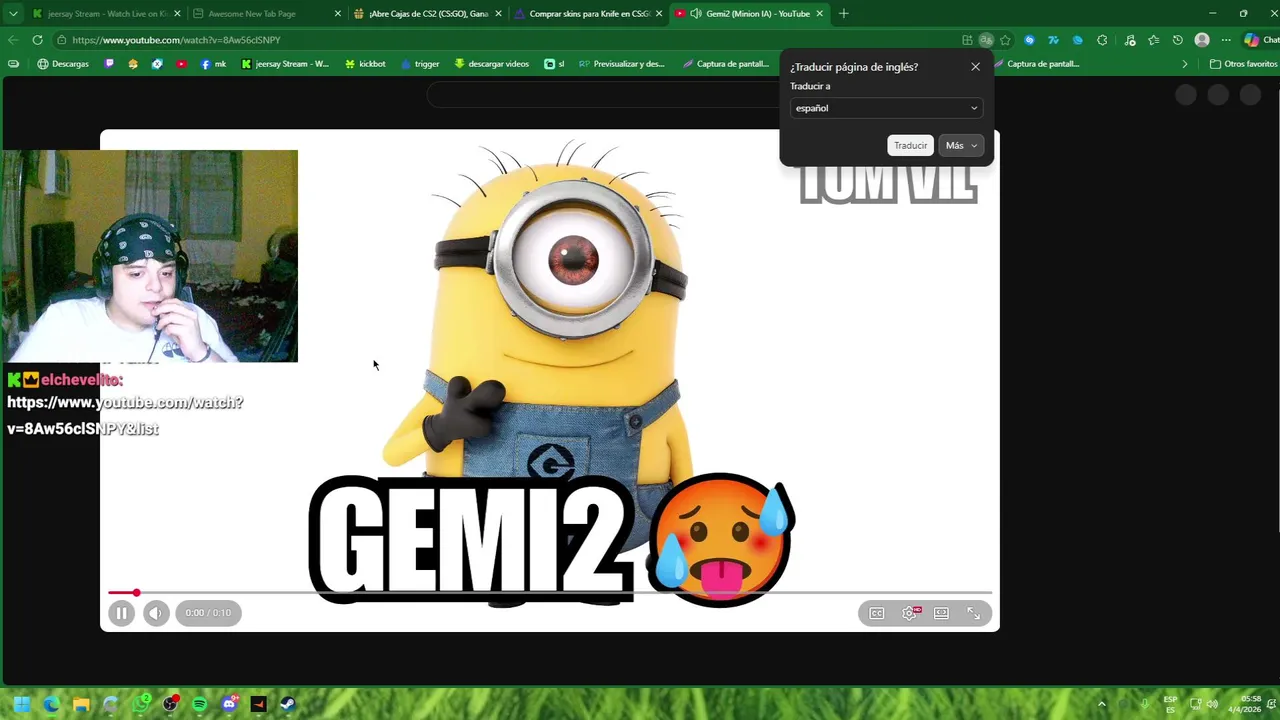Open the tab search chevron
This screenshot has height=720, width=1280.
click(13, 14)
